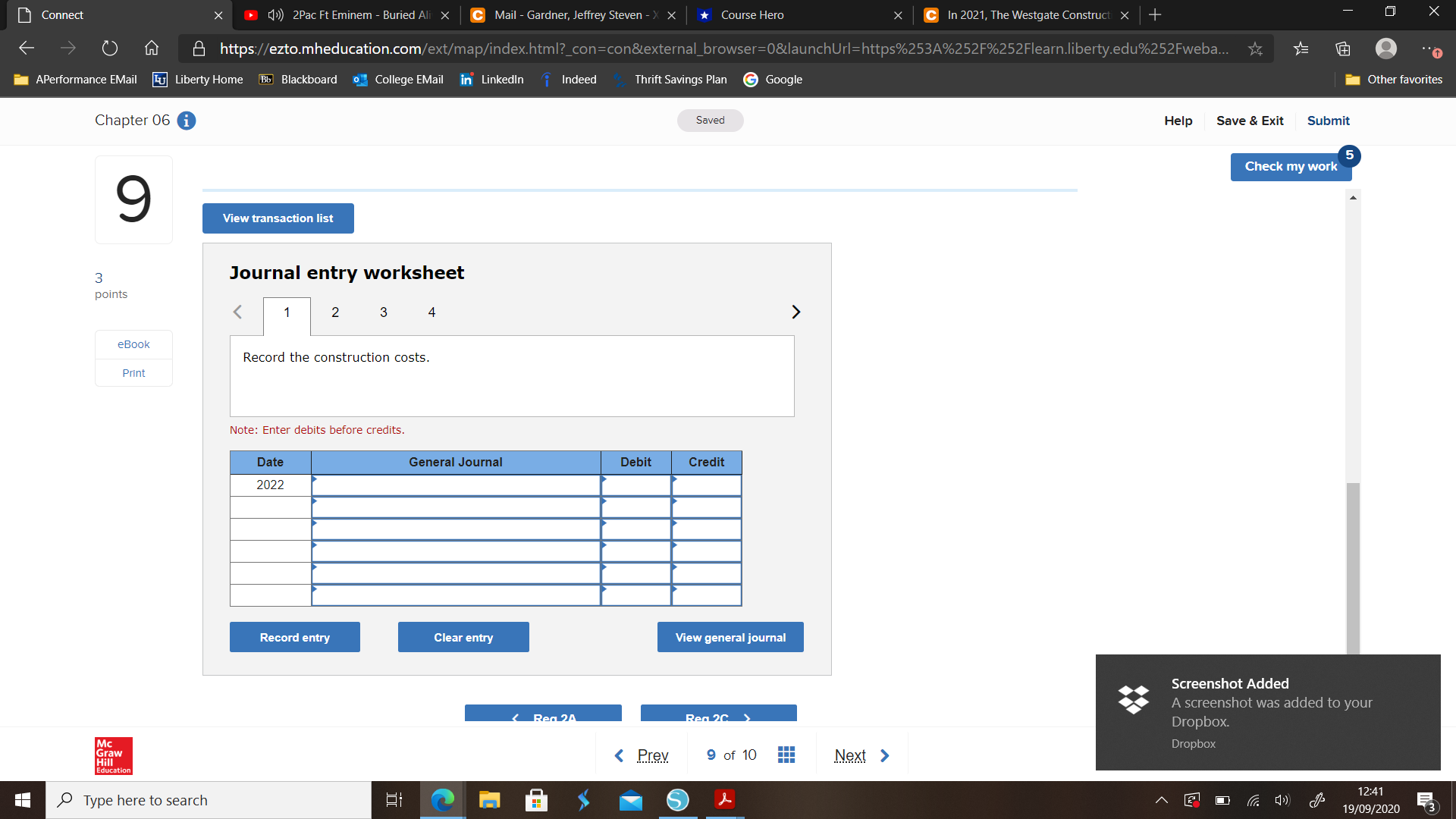Switch to worksheet tab 2
This screenshot has height=819, width=1456.
(334, 312)
